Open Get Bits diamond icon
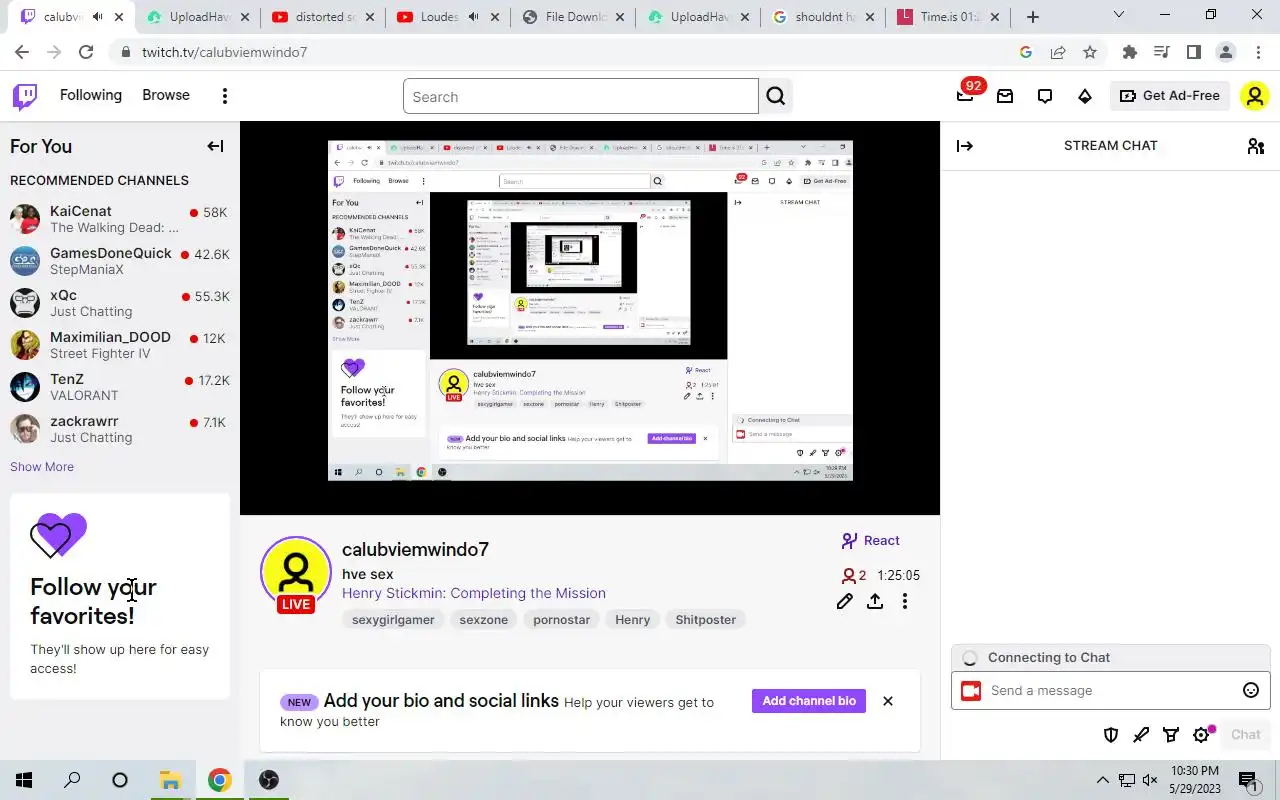Image resolution: width=1280 pixels, height=800 pixels. [x=1085, y=96]
